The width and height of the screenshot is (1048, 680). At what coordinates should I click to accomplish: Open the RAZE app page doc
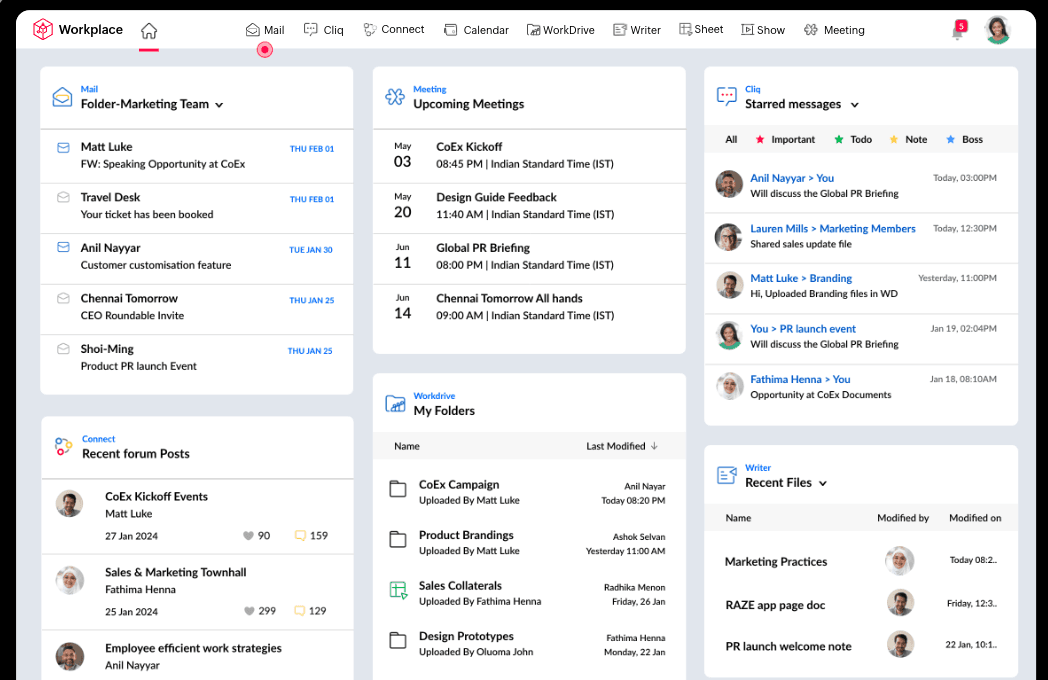coord(775,605)
